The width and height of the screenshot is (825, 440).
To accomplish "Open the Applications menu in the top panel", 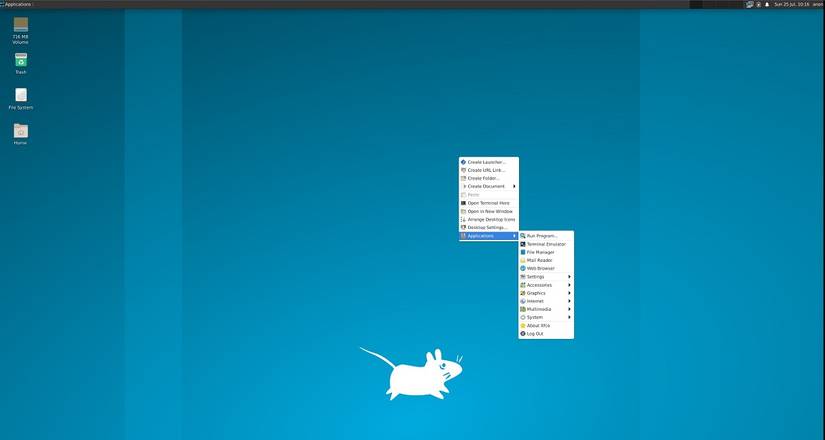I will (16, 4).
